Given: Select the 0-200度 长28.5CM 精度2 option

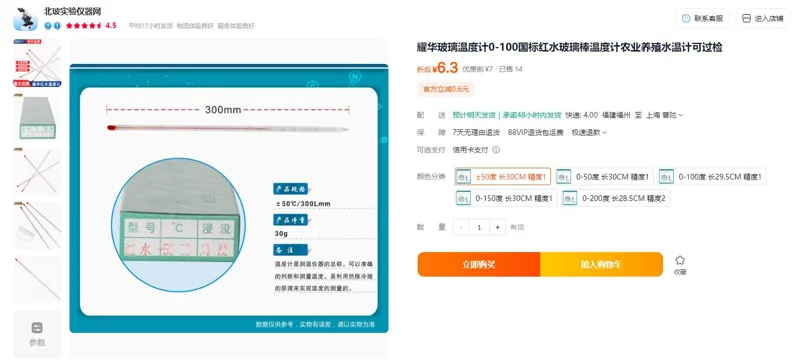Looking at the screenshot, I should coord(616,198).
